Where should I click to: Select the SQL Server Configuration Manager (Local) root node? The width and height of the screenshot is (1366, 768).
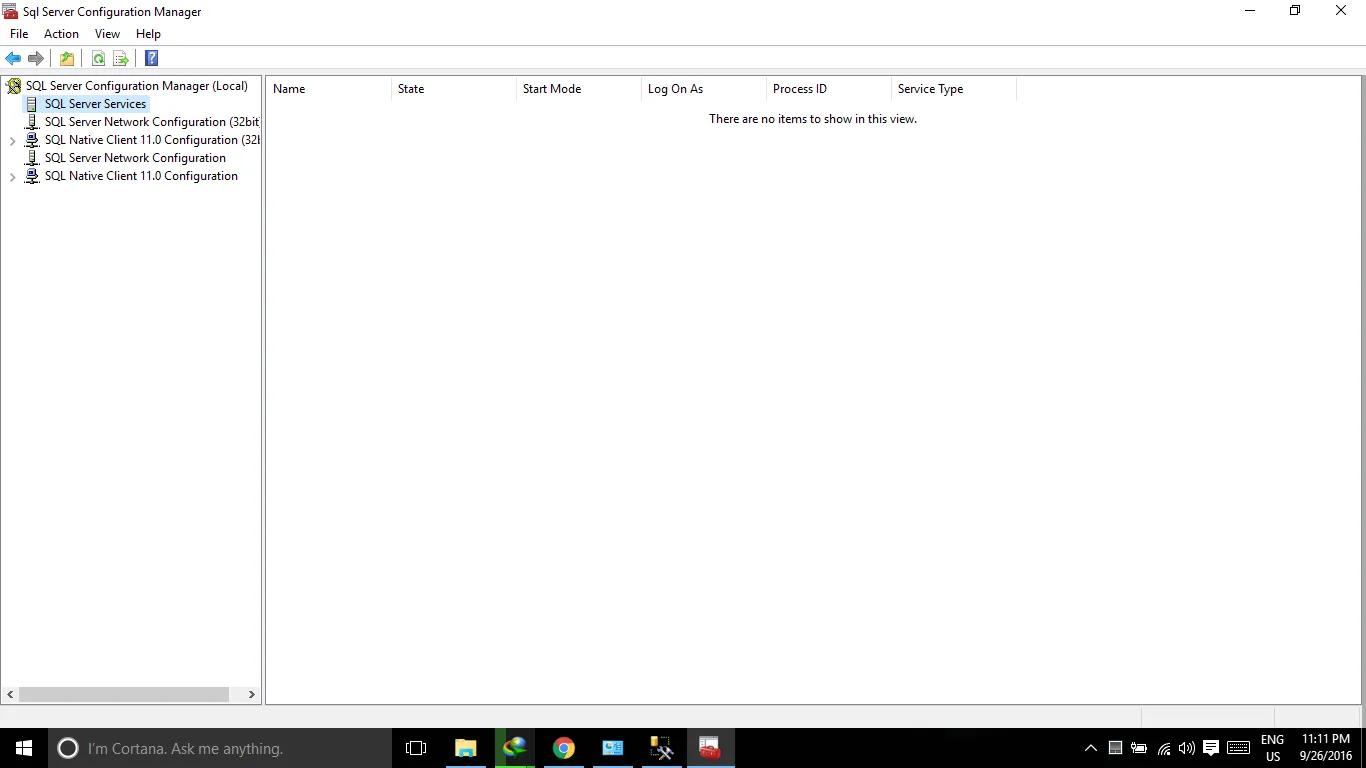click(137, 86)
